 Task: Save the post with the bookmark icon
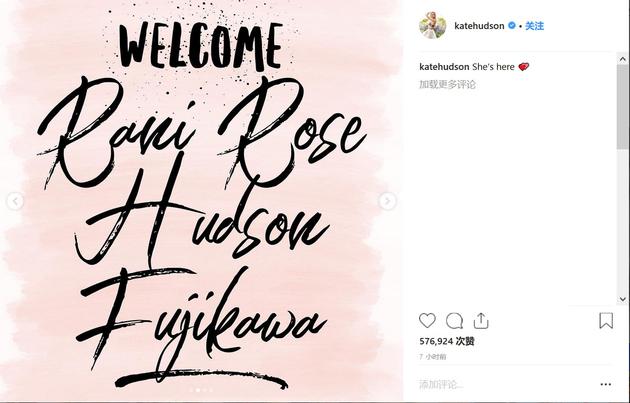pyautogui.click(x=606, y=321)
